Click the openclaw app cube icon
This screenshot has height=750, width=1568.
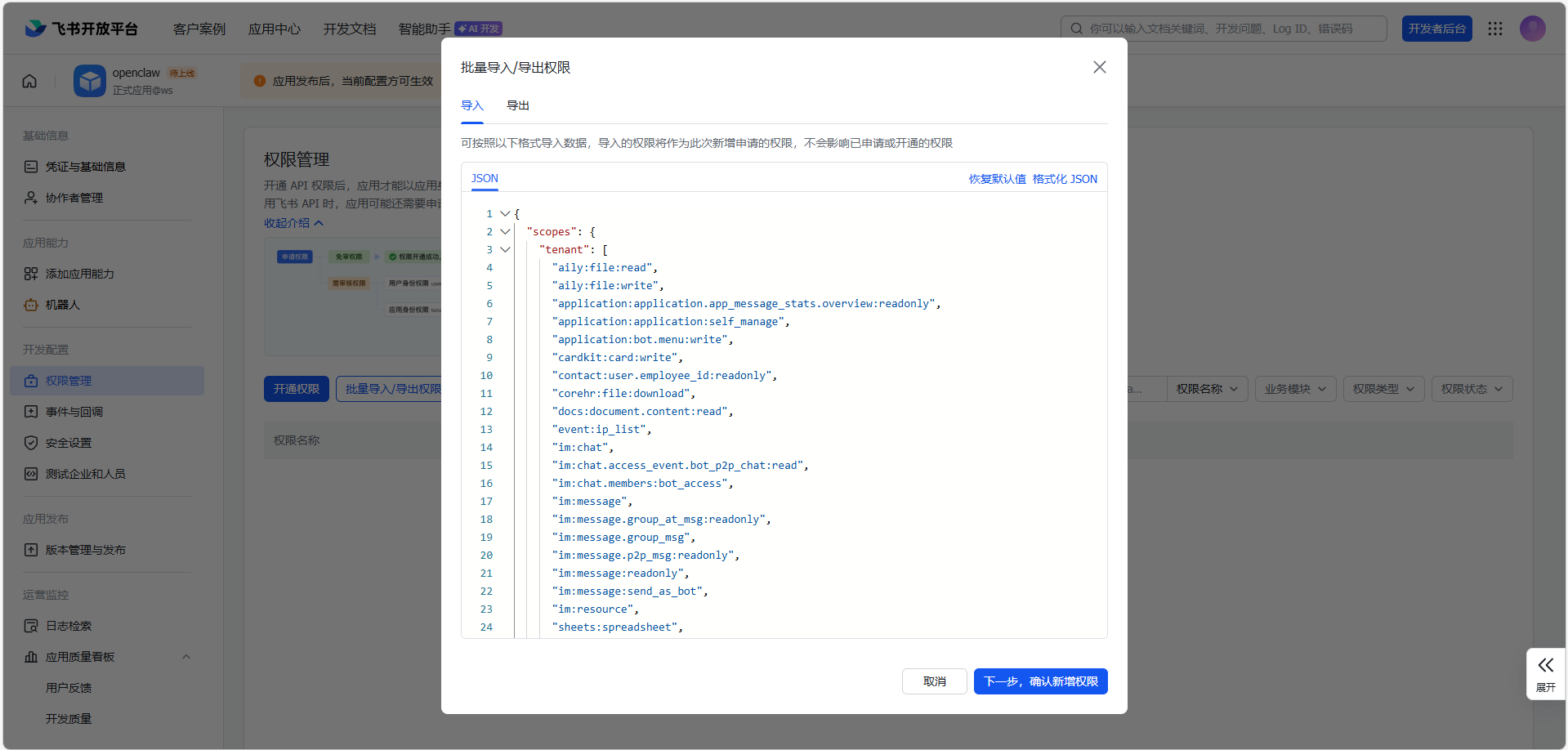tap(90, 81)
